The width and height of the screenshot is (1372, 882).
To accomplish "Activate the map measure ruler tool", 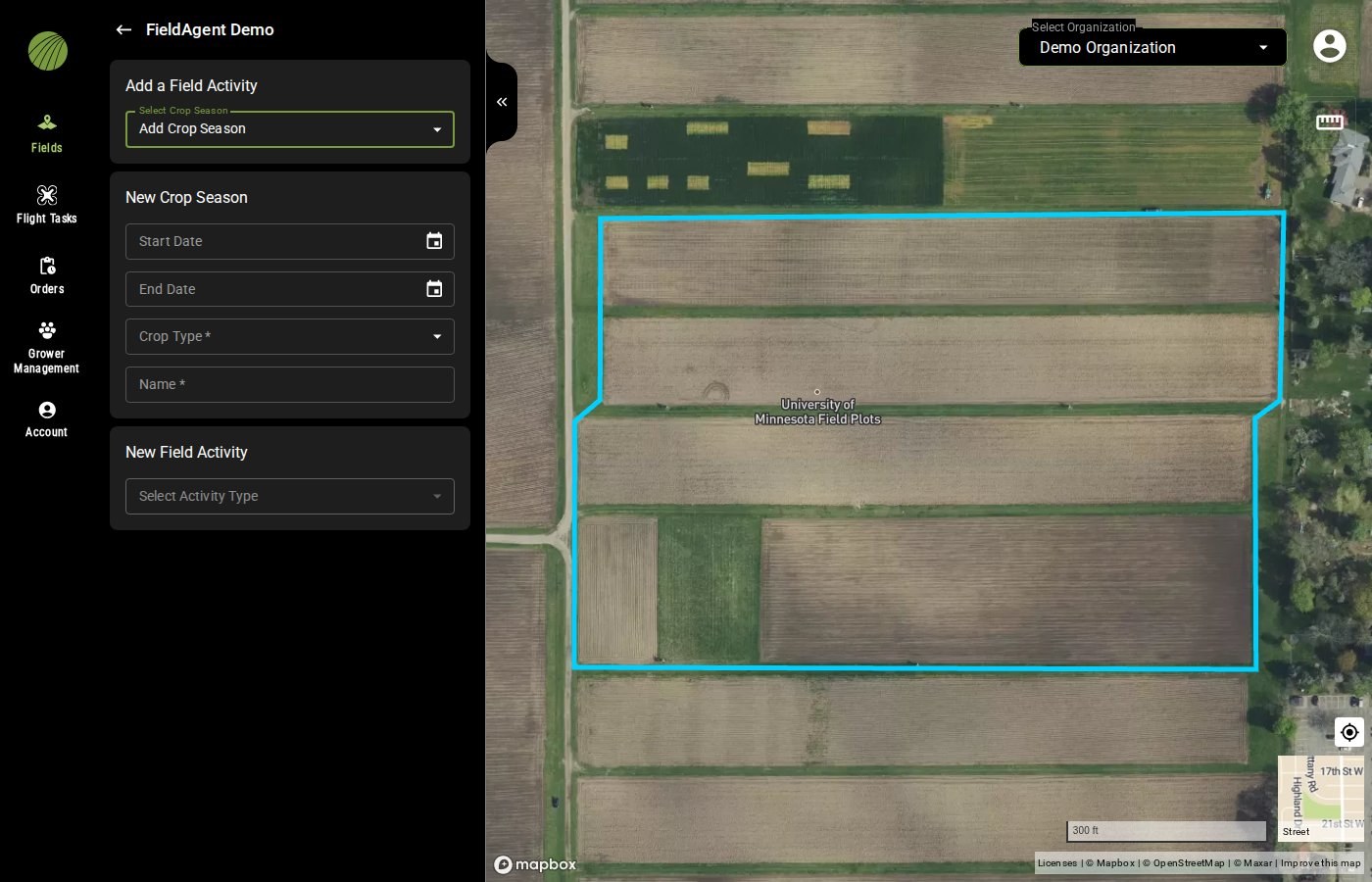I will tap(1330, 122).
